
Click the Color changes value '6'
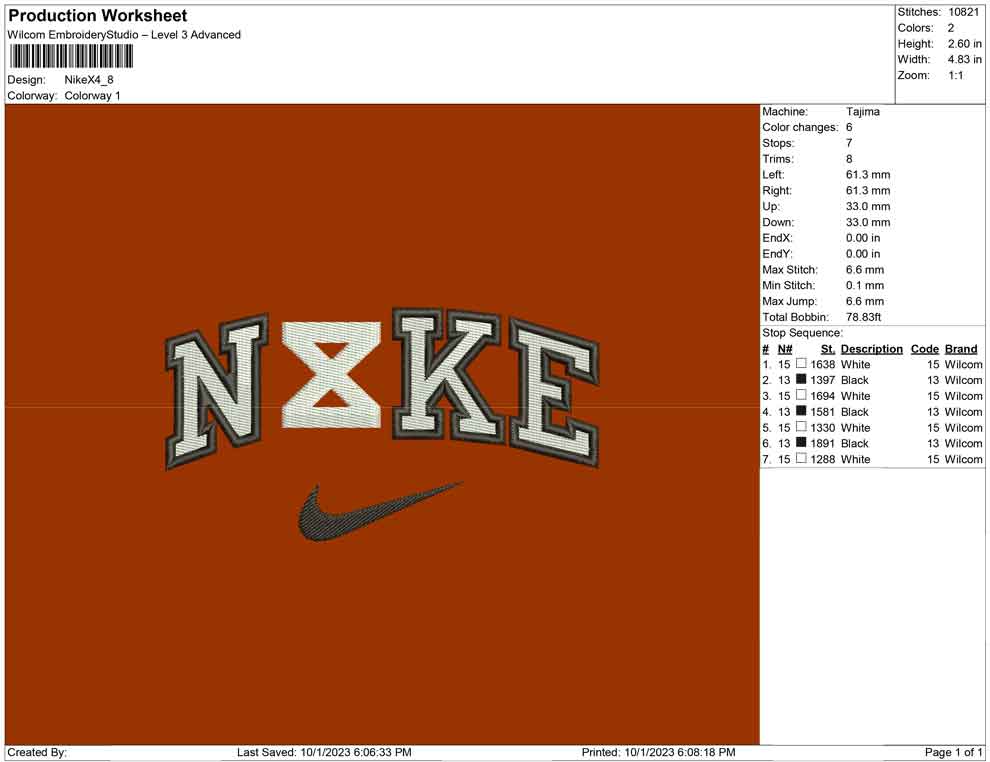pos(849,127)
